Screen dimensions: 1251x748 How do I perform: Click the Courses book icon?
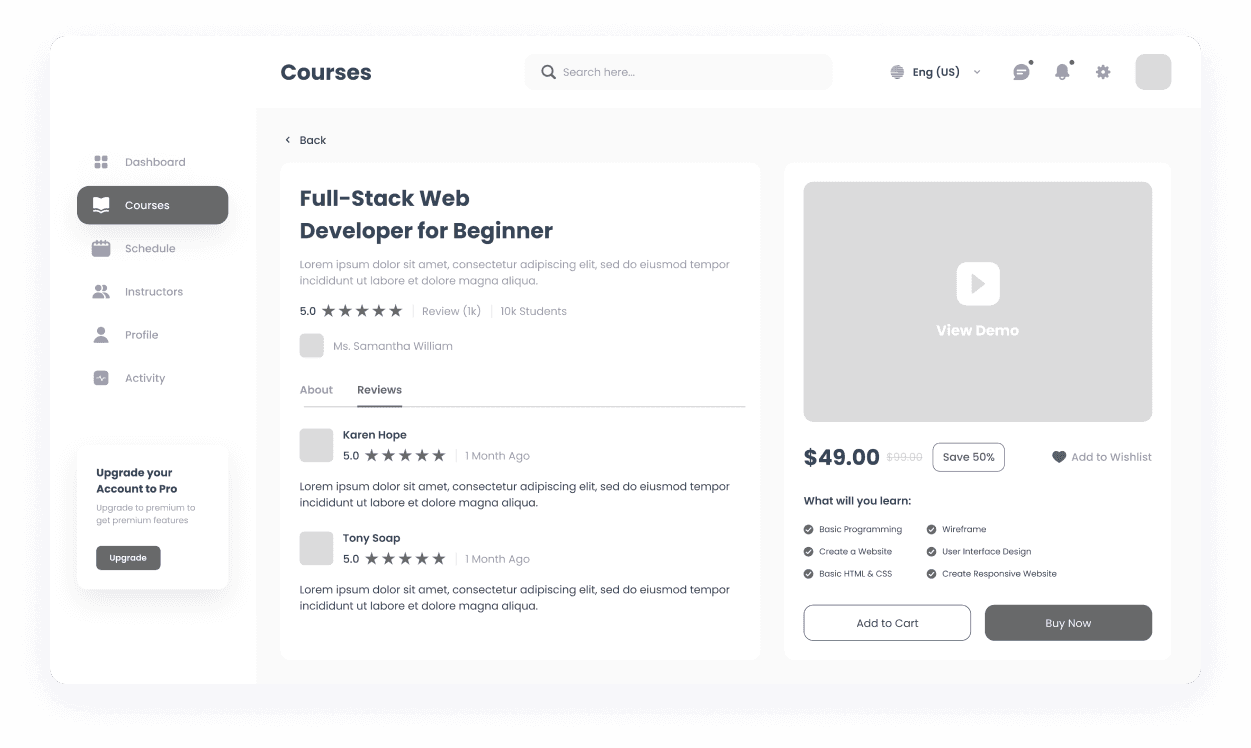[x=101, y=205]
